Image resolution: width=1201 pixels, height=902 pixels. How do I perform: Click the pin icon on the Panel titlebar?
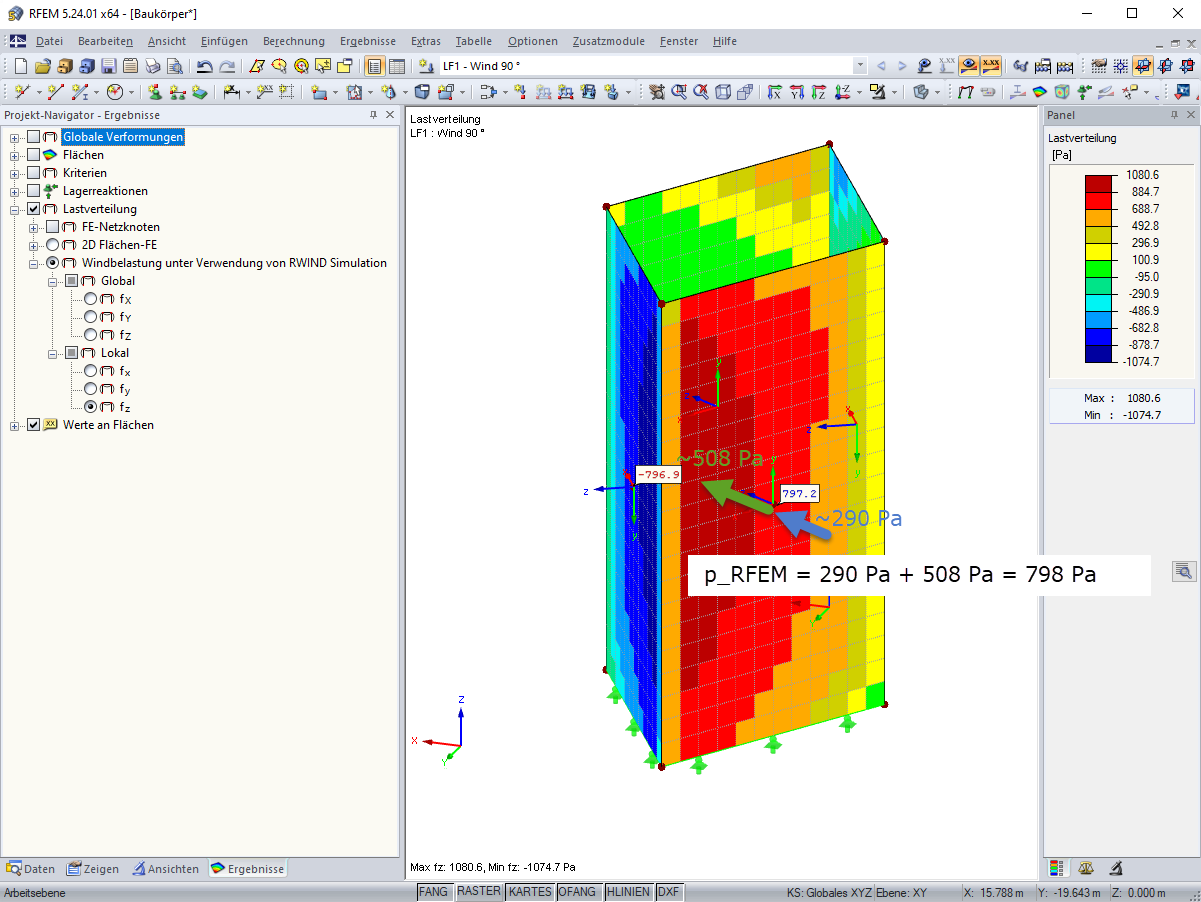[x=1174, y=115]
